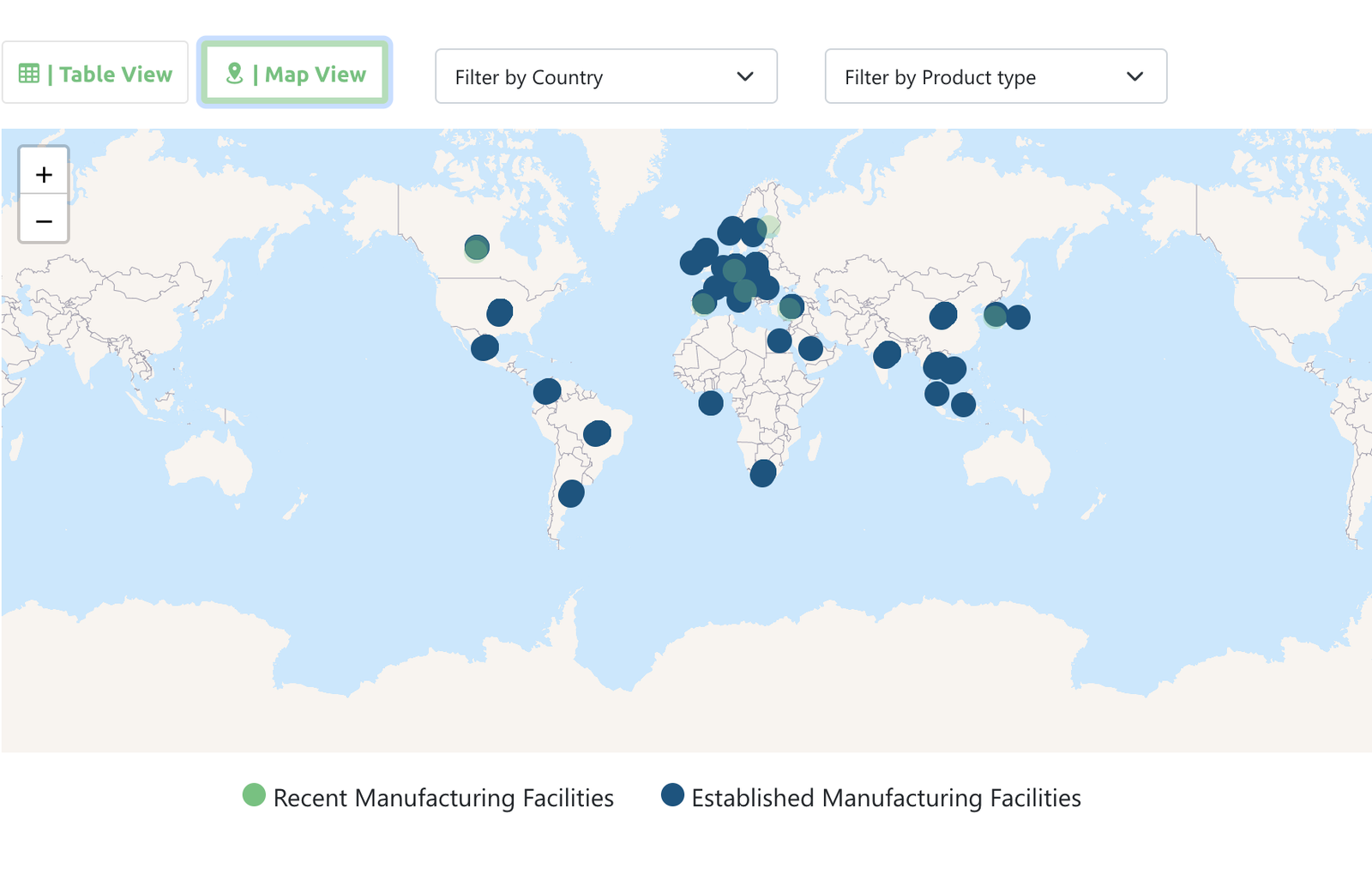Click the marker in eastern Brazil
Screen dimensions: 1372x875
[x=598, y=433]
